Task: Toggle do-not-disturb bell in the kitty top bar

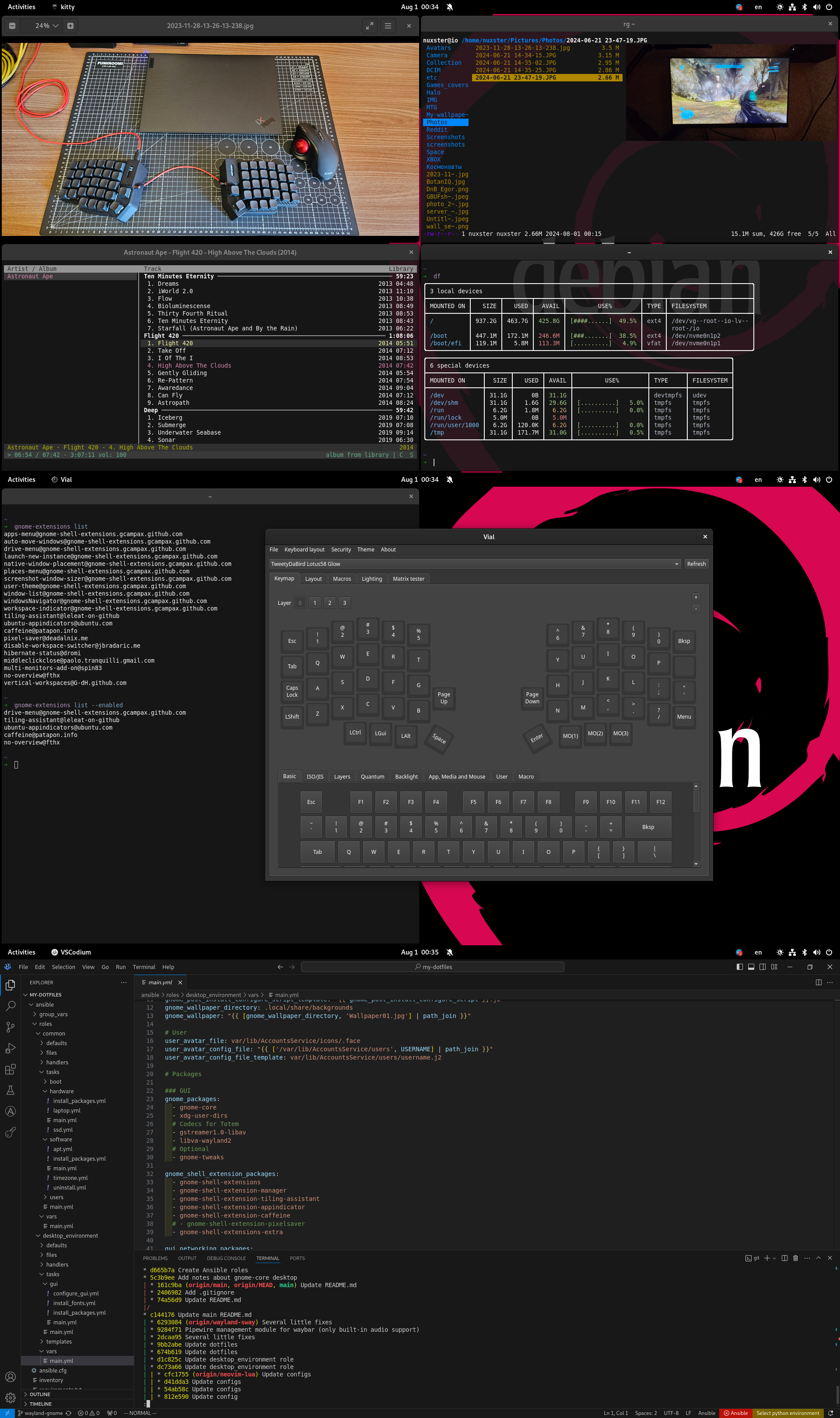Action: click(x=449, y=7)
